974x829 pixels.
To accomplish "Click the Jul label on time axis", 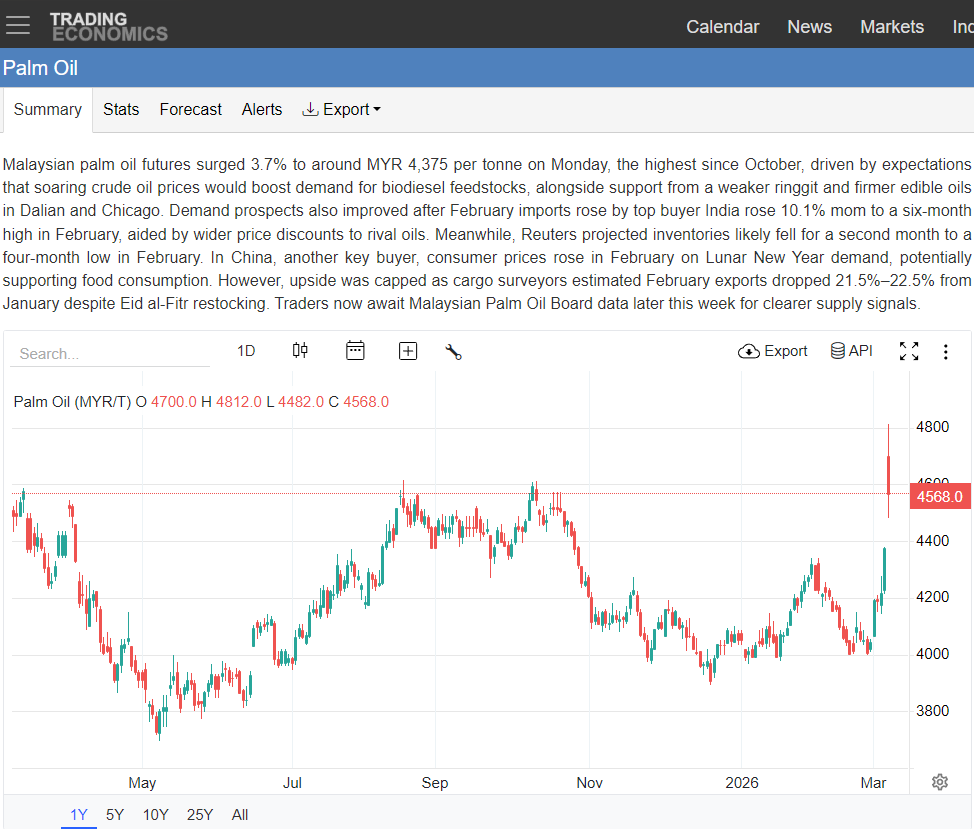I will coord(292,782).
